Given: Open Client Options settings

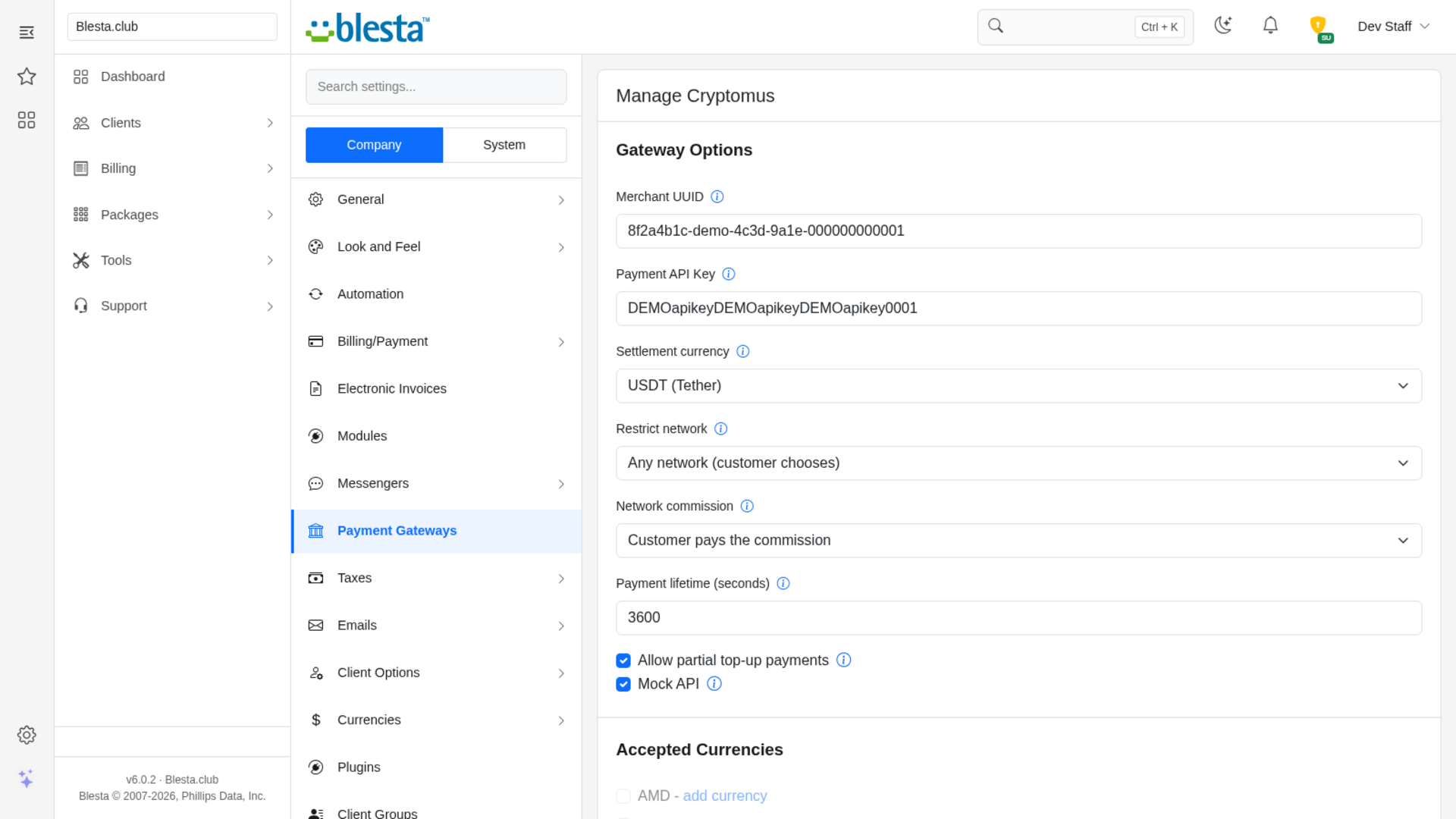Looking at the screenshot, I should click(436, 673).
